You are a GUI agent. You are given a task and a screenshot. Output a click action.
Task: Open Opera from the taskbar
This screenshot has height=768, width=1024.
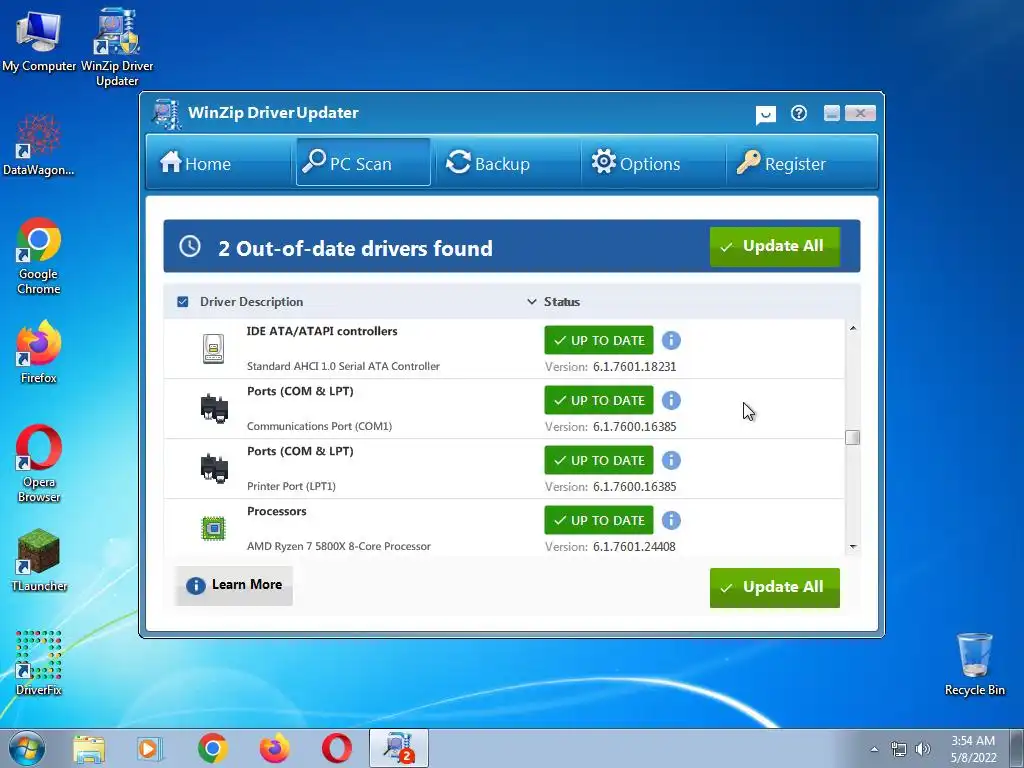336,749
